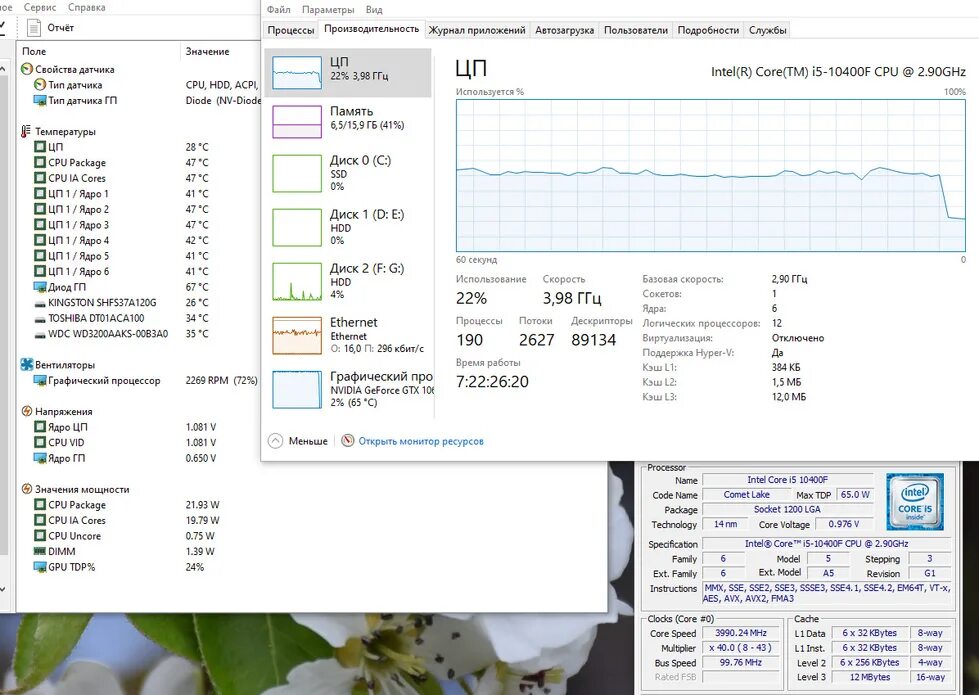Click the GPU TDP% row icon
The width and height of the screenshot is (979, 695).
39,567
